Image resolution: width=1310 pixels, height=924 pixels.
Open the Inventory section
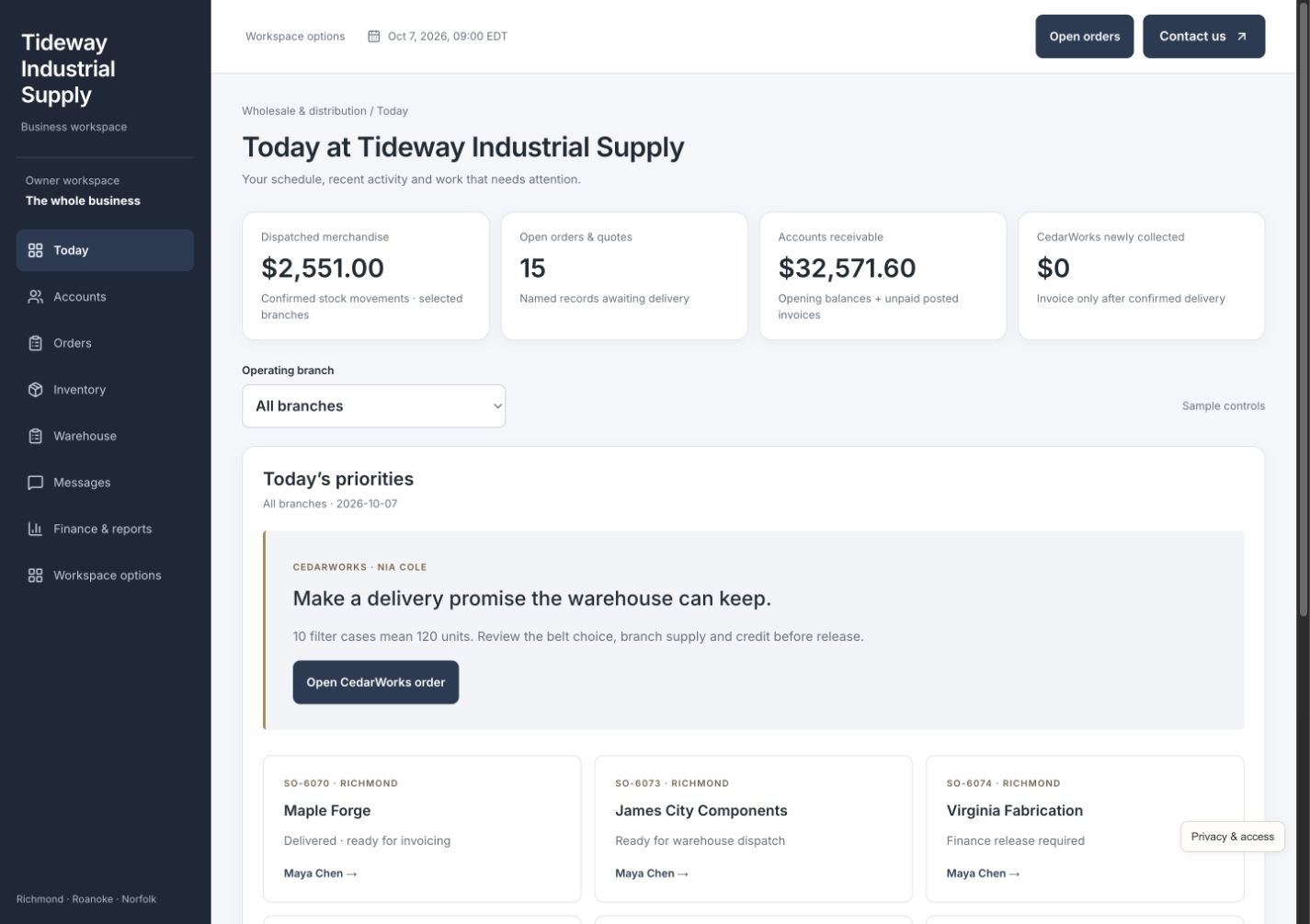tap(105, 390)
